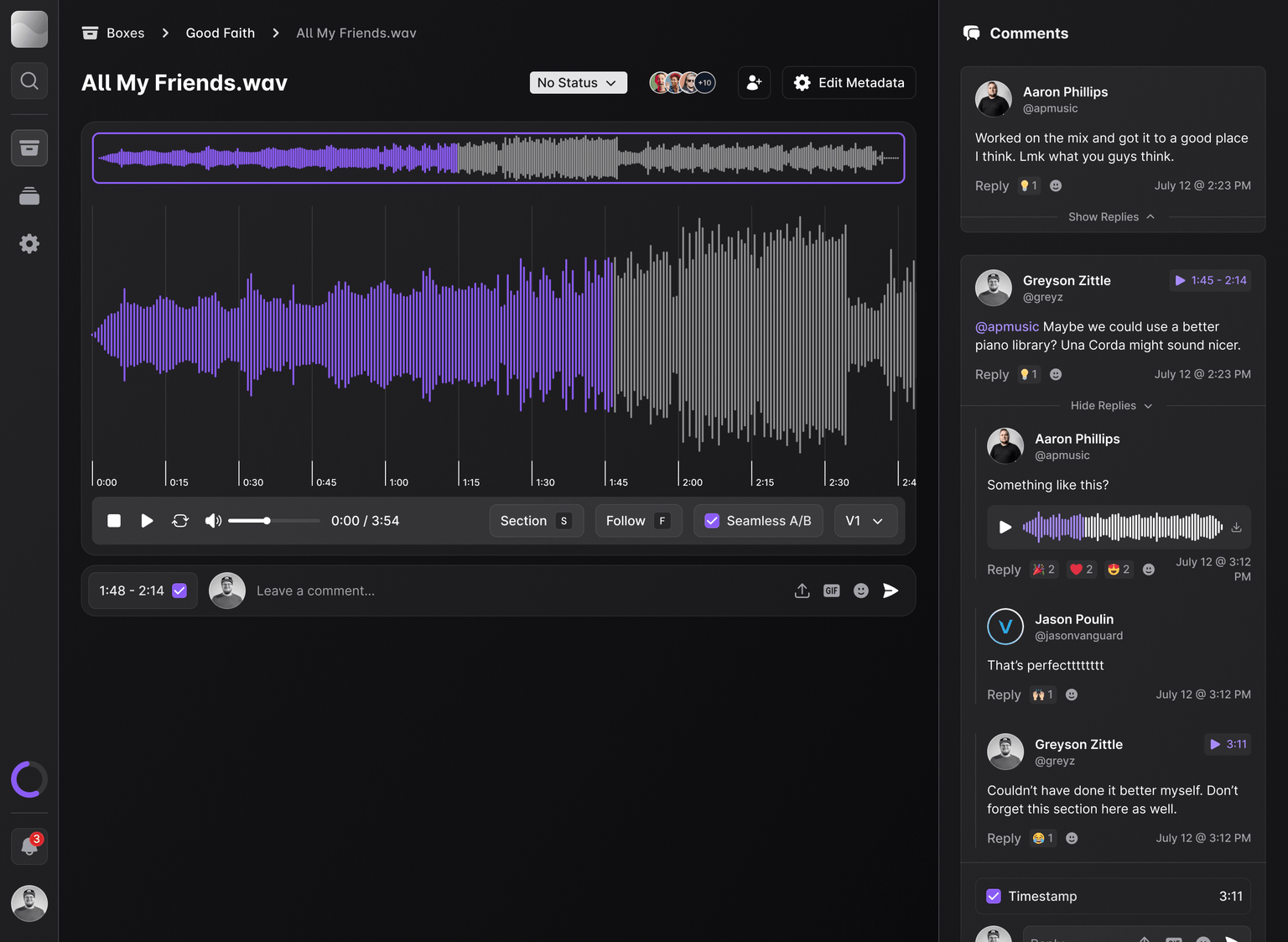Uncheck the Seamless A/B checkbox
The height and width of the screenshot is (942, 1288).
click(712, 521)
